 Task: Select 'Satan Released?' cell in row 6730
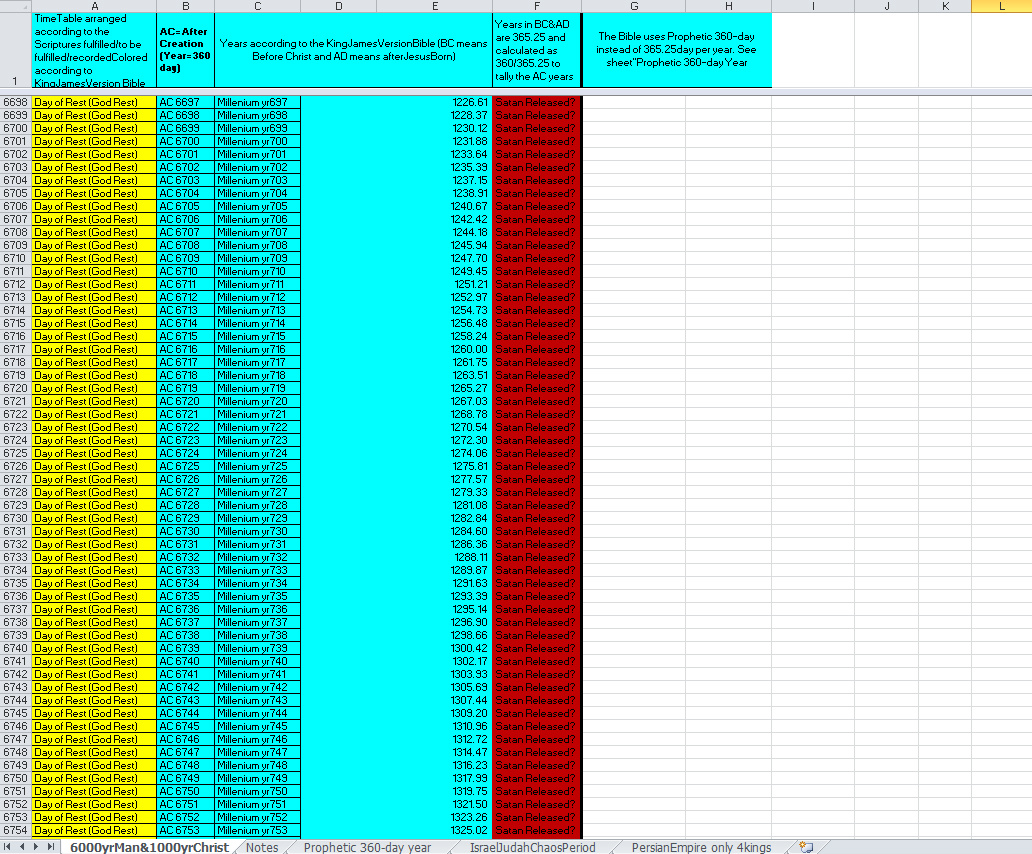pos(537,518)
